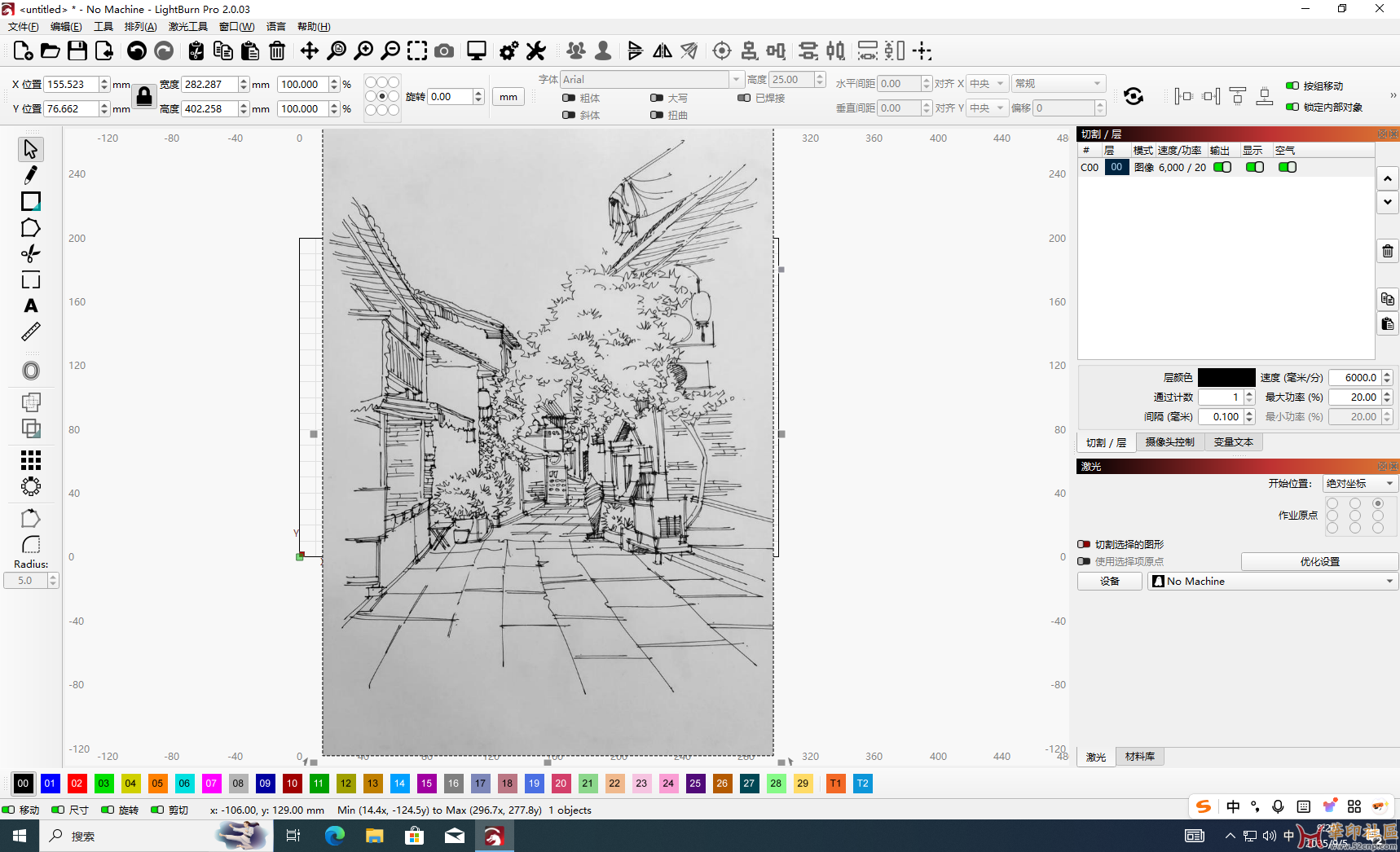Select the arrow selection tool
This screenshot has height=852, width=1400.
30,149
